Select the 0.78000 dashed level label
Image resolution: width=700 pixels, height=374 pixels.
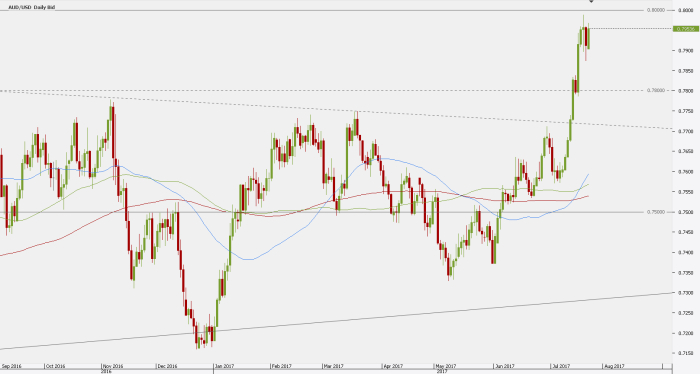[x=655, y=90]
